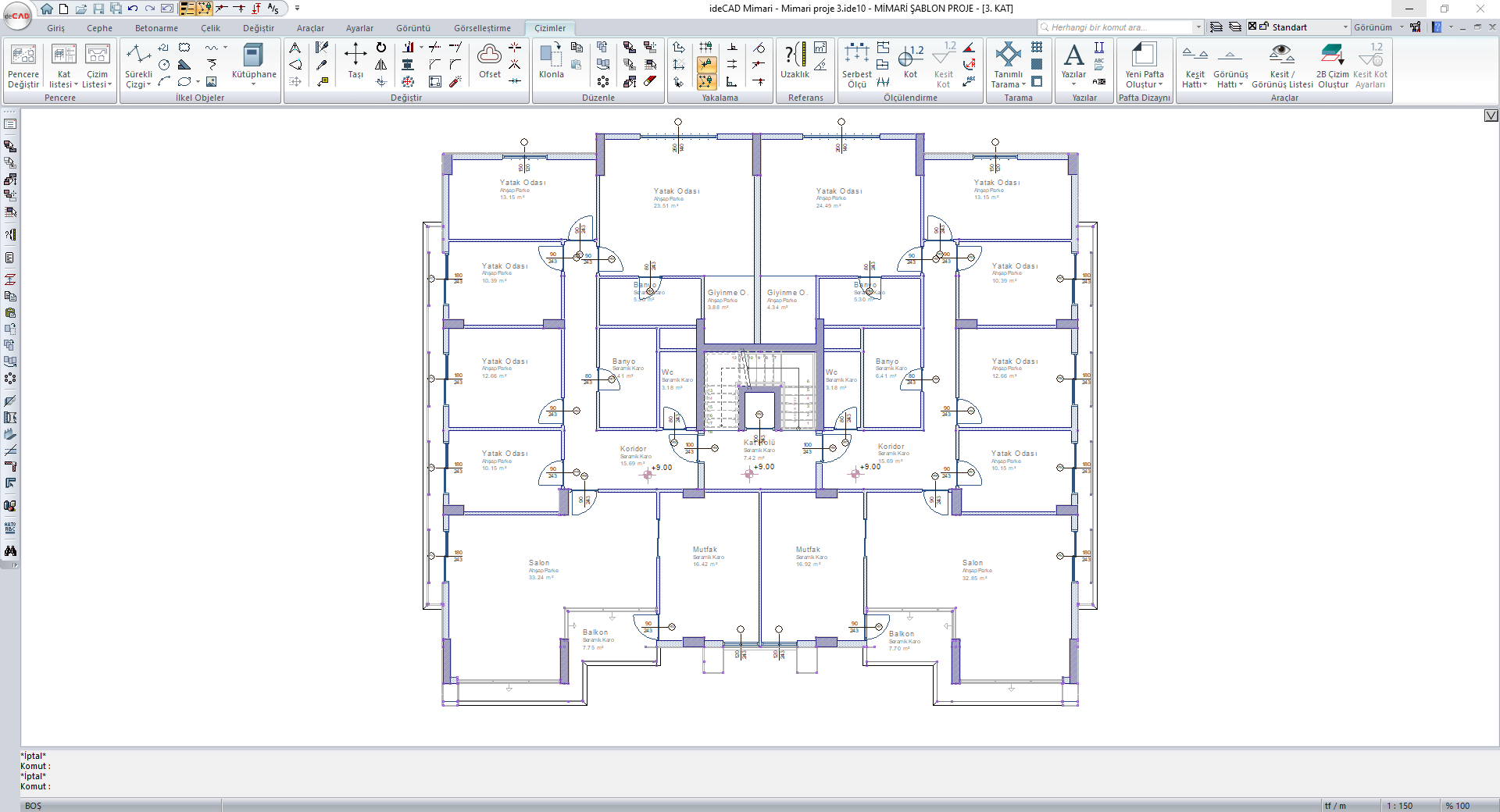
Task: Click the 1 : 150 scale in status bar
Action: click(x=1400, y=806)
